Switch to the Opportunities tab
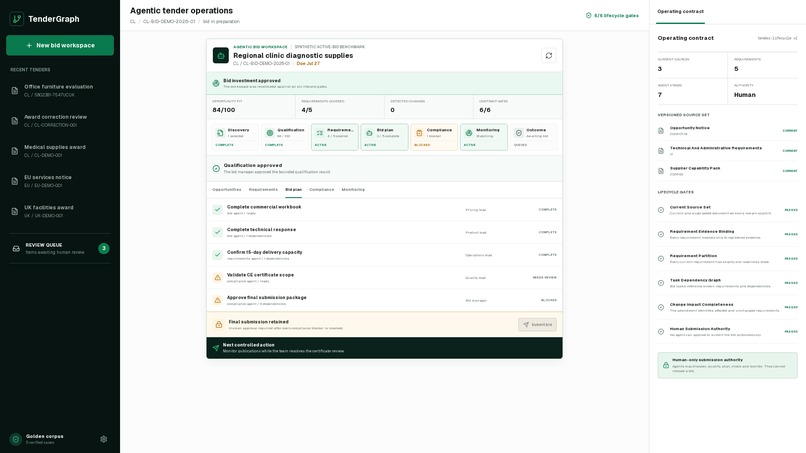Viewport: 806px width, 453px height. click(x=227, y=190)
